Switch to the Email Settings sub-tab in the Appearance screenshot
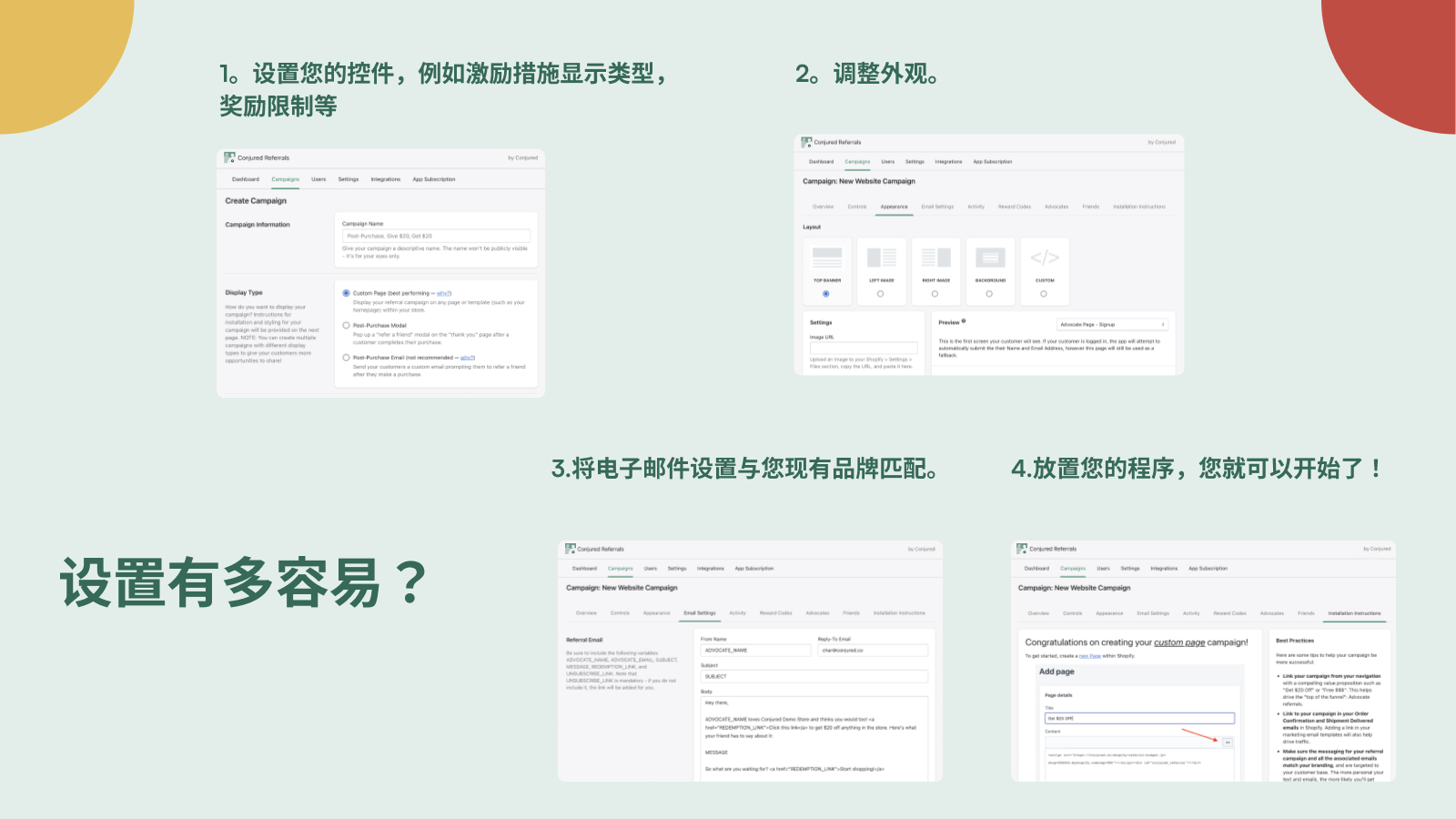This screenshot has height=819, width=1456. point(937,207)
